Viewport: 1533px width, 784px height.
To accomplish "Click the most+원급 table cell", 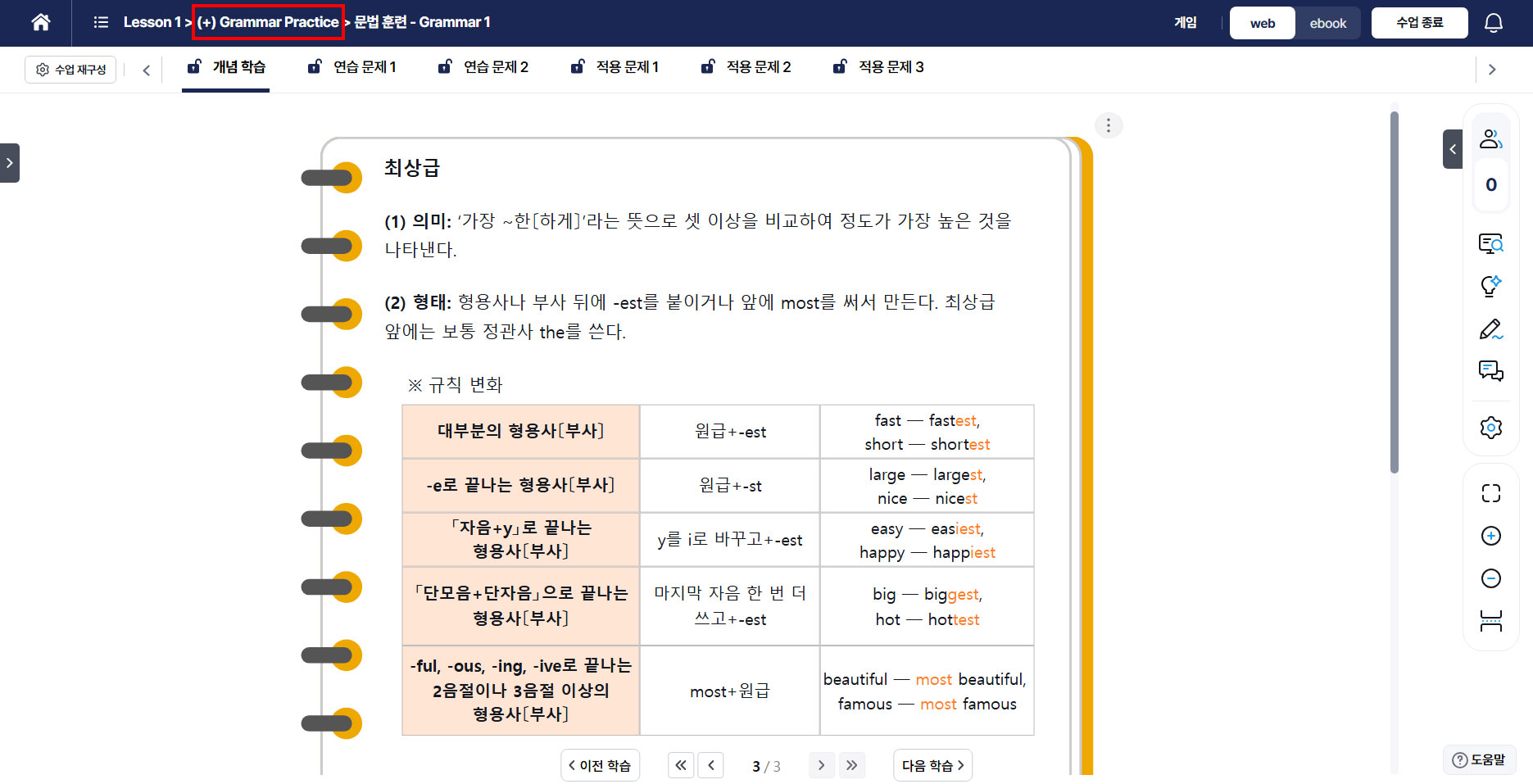I will (x=730, y=691).
